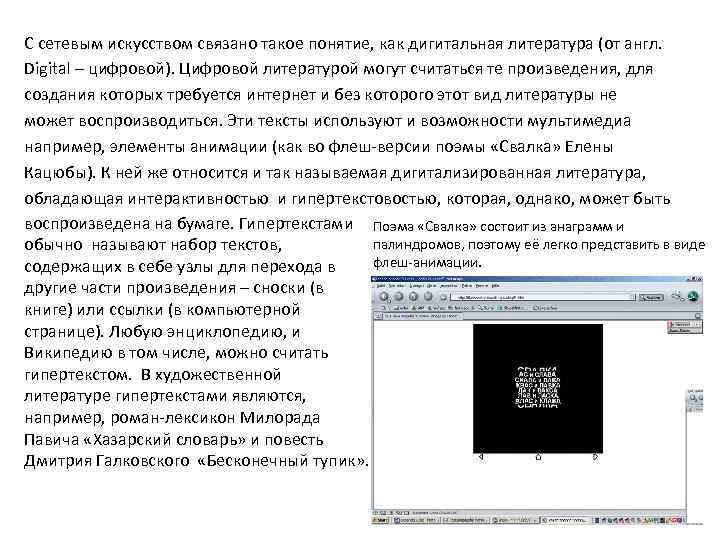The image size is (720, 540).
Task: Select the first taskbar window button
Action: tap(416, 520)
